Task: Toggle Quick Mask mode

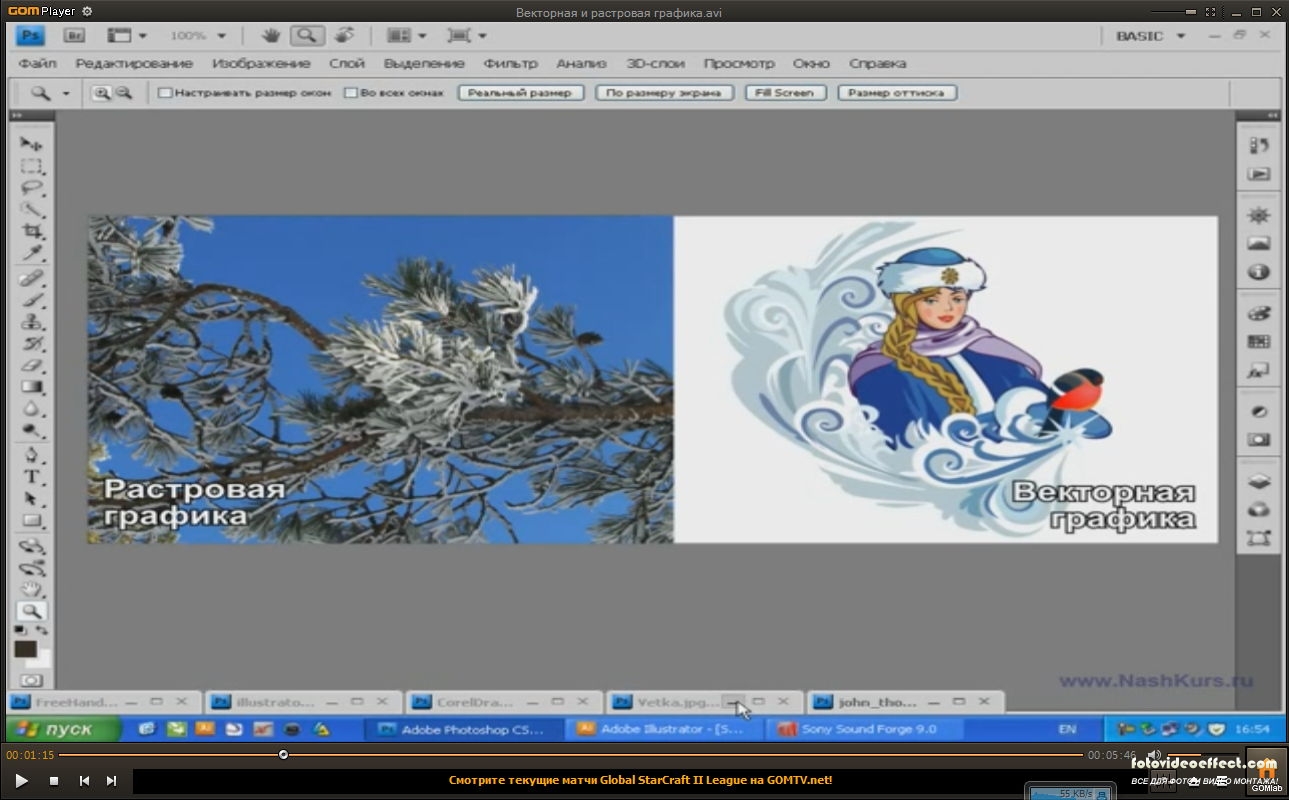Action: click(32, 680)
